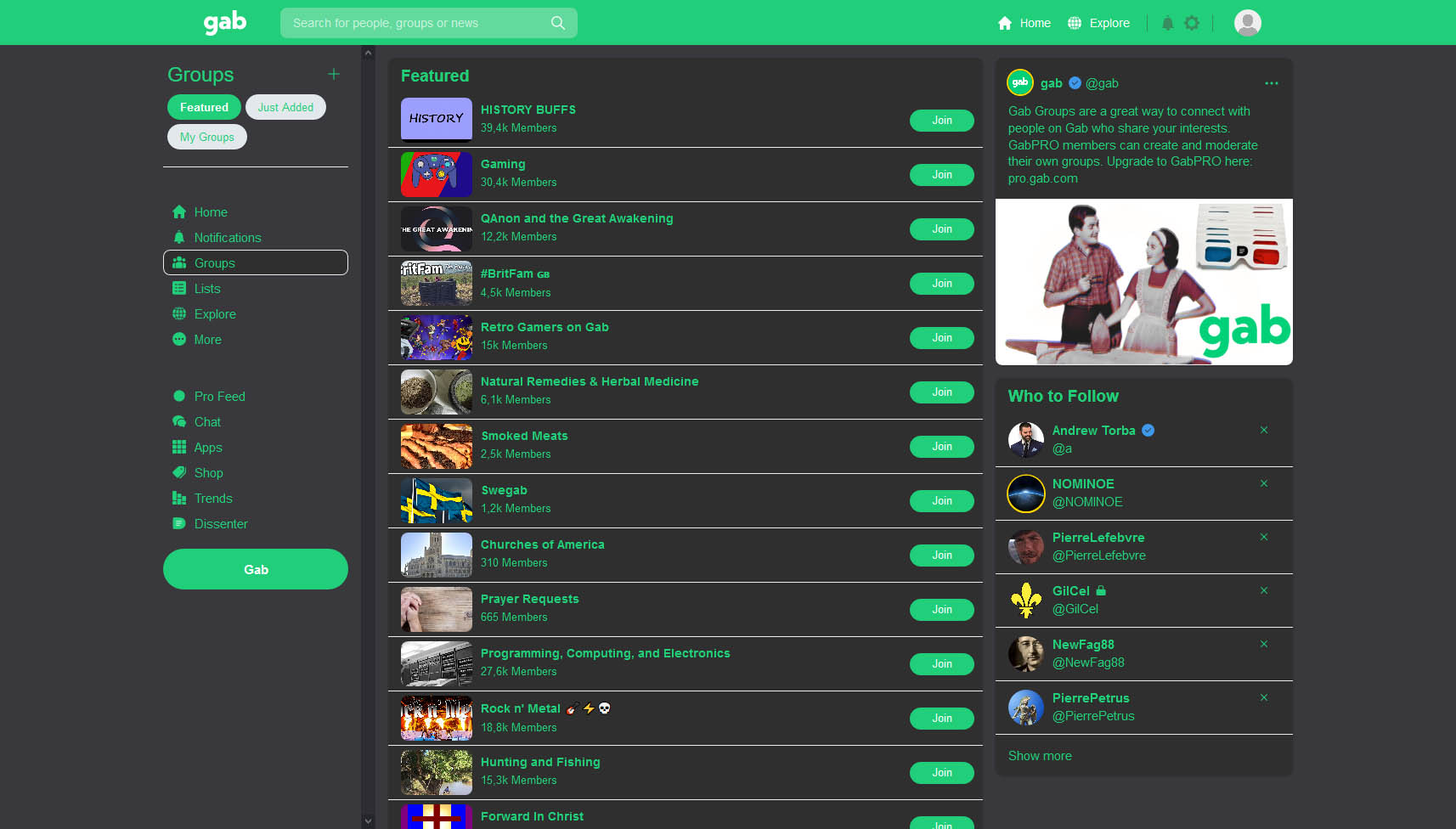Select the Featured groups tab
Viewport: 1456px width, 829px height.
[x=204, y=107]
